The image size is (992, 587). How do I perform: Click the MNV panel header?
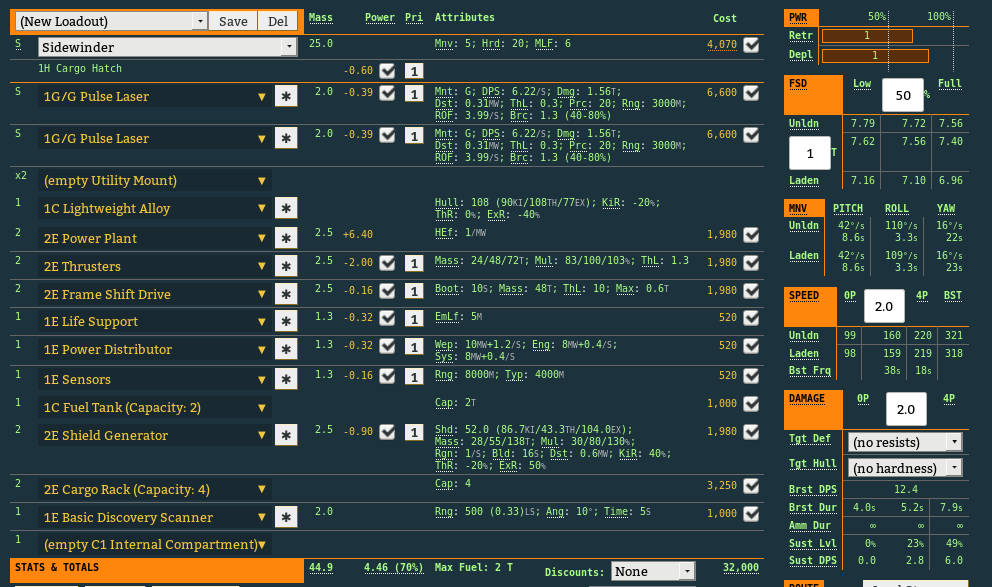[804, 208]
